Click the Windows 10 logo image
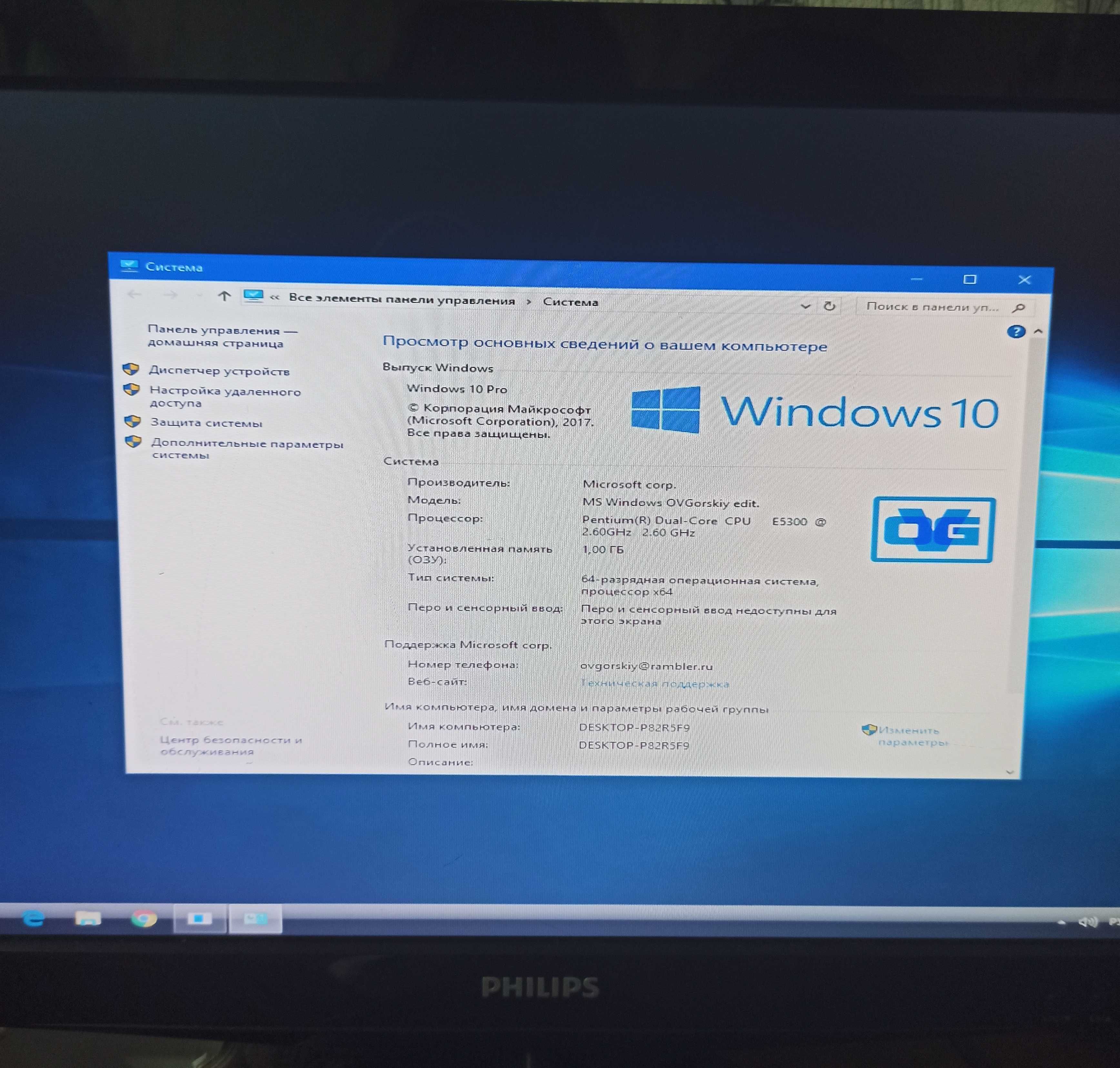Viewport: 1120px width, 1068px height. coord(815,410)
